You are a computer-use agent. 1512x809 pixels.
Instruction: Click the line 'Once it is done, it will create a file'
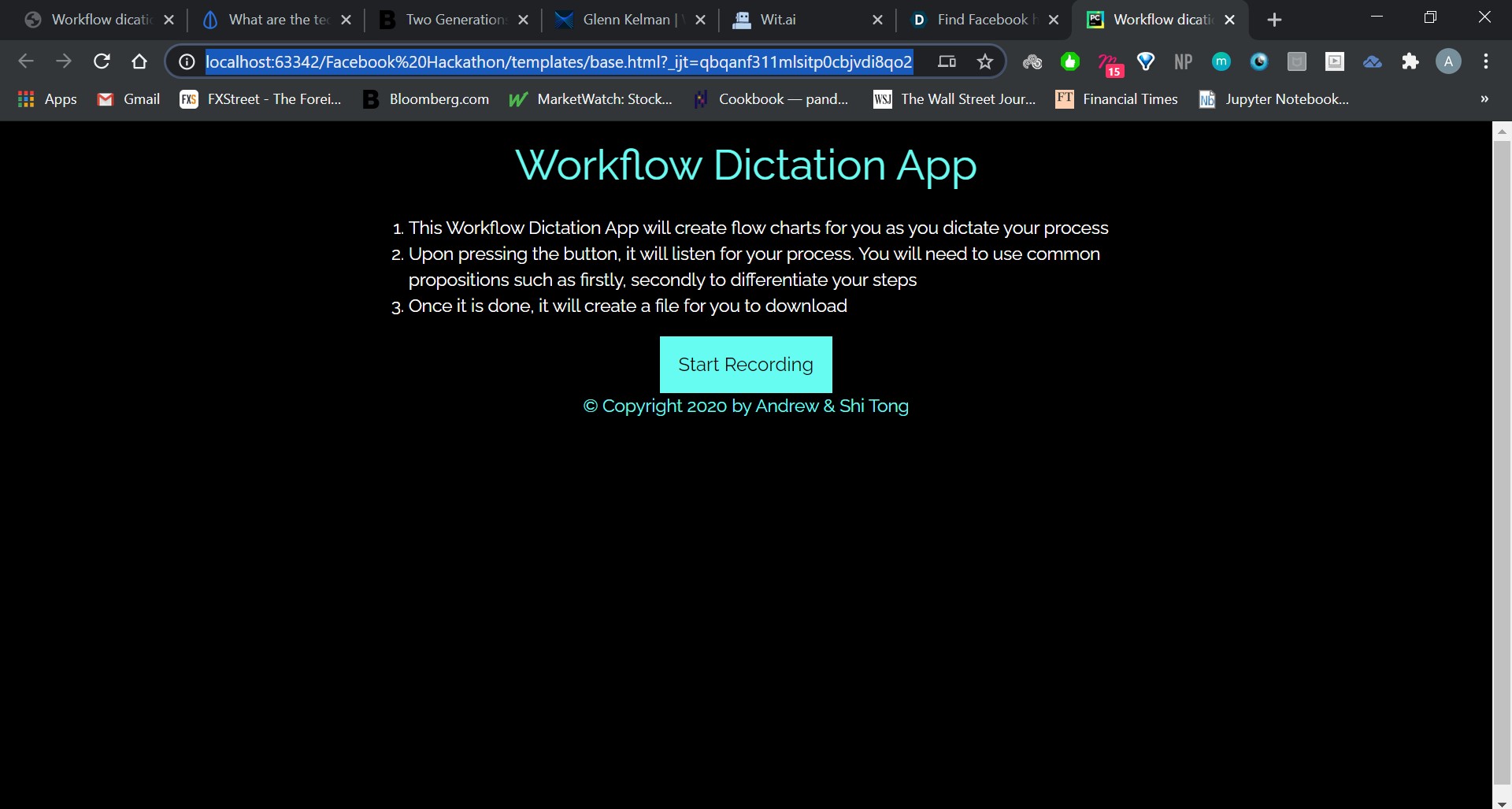pos(628,306)
